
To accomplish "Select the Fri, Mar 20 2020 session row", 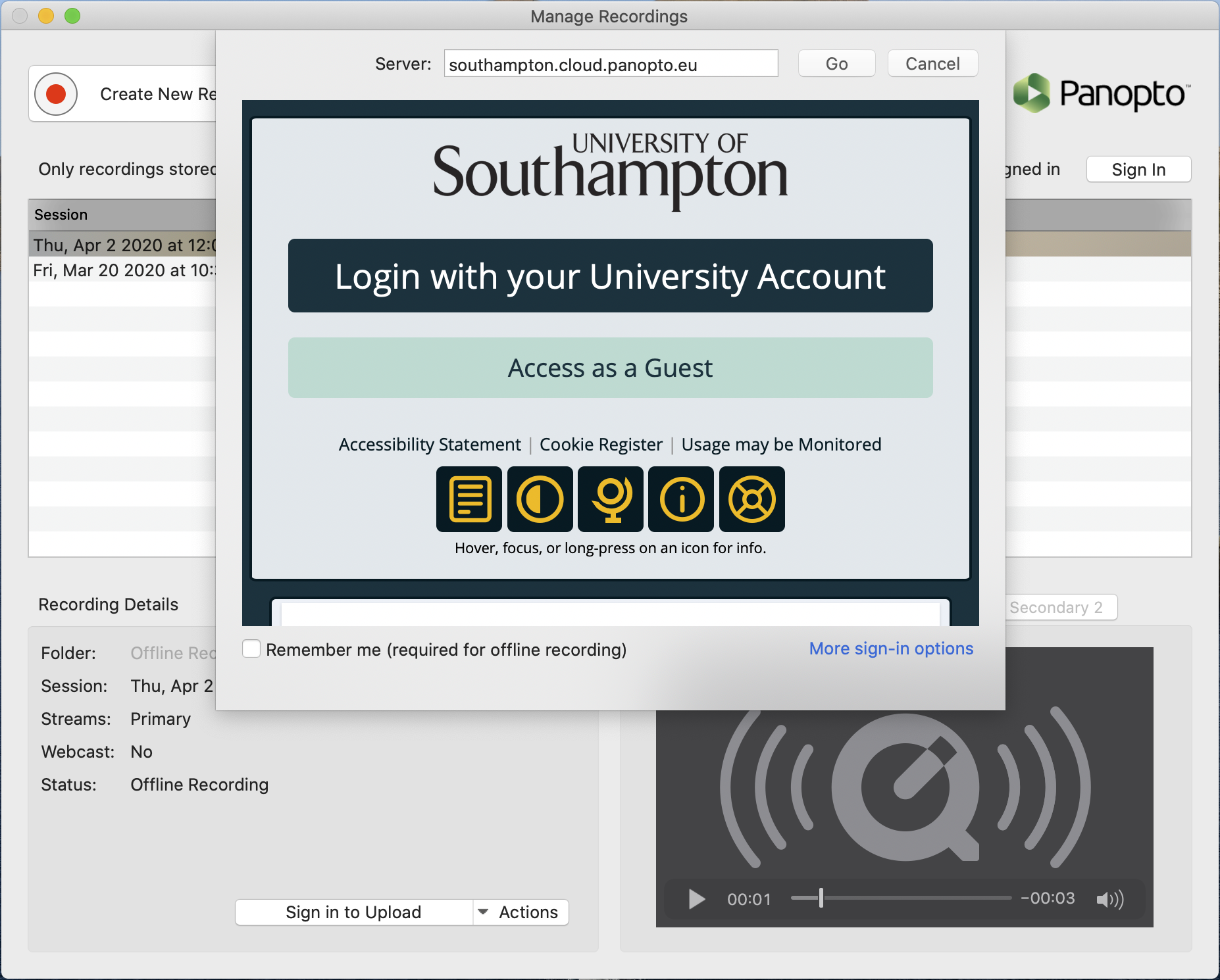I will [122, 270].
